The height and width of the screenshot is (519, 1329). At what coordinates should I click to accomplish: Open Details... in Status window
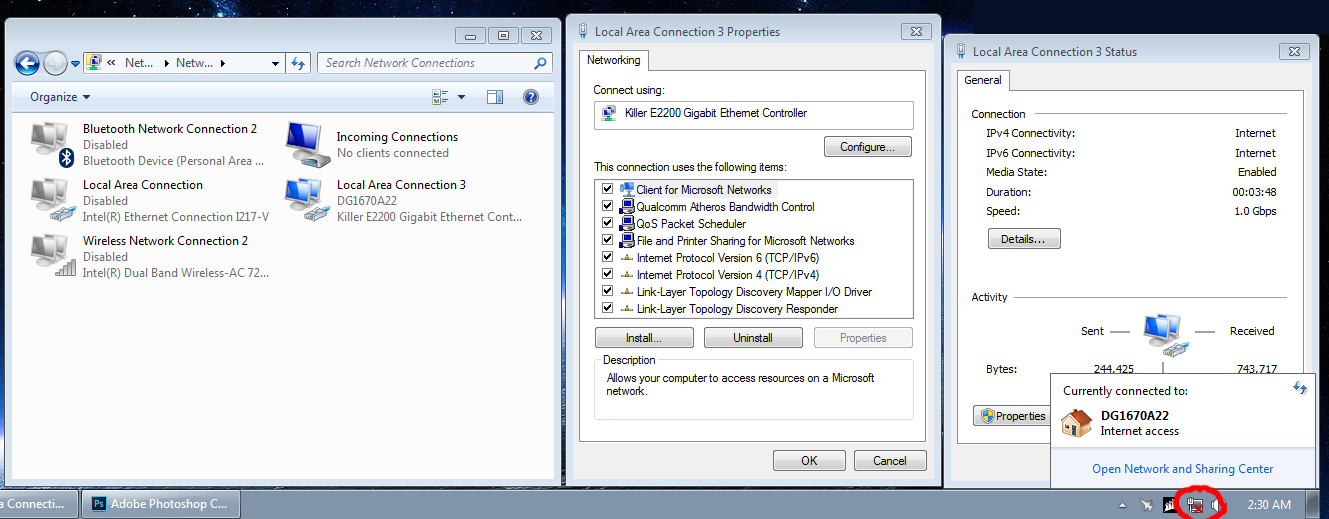click(x=1024, y=239)
